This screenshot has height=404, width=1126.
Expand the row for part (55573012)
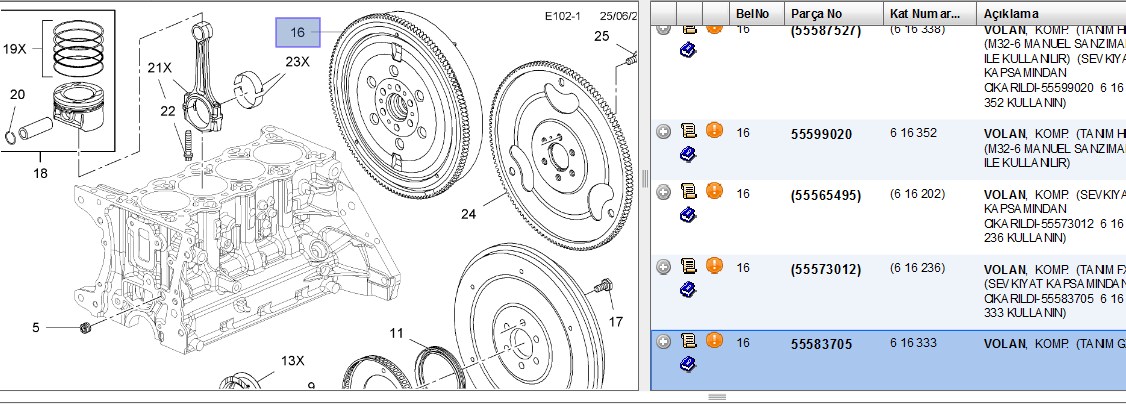[664, 267]
